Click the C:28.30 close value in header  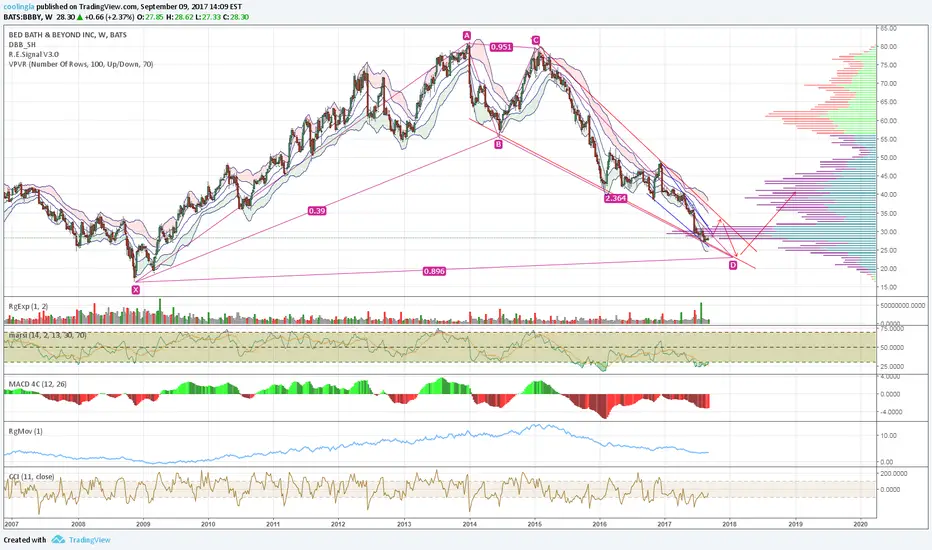[x=236, y=17]
